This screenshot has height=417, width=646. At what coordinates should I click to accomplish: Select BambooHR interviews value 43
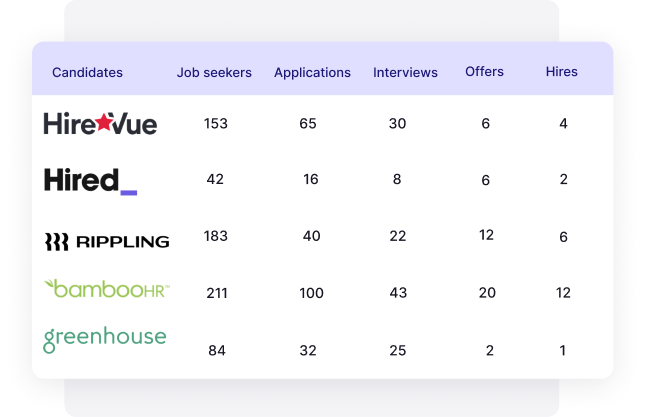click(x=397, y=293)
